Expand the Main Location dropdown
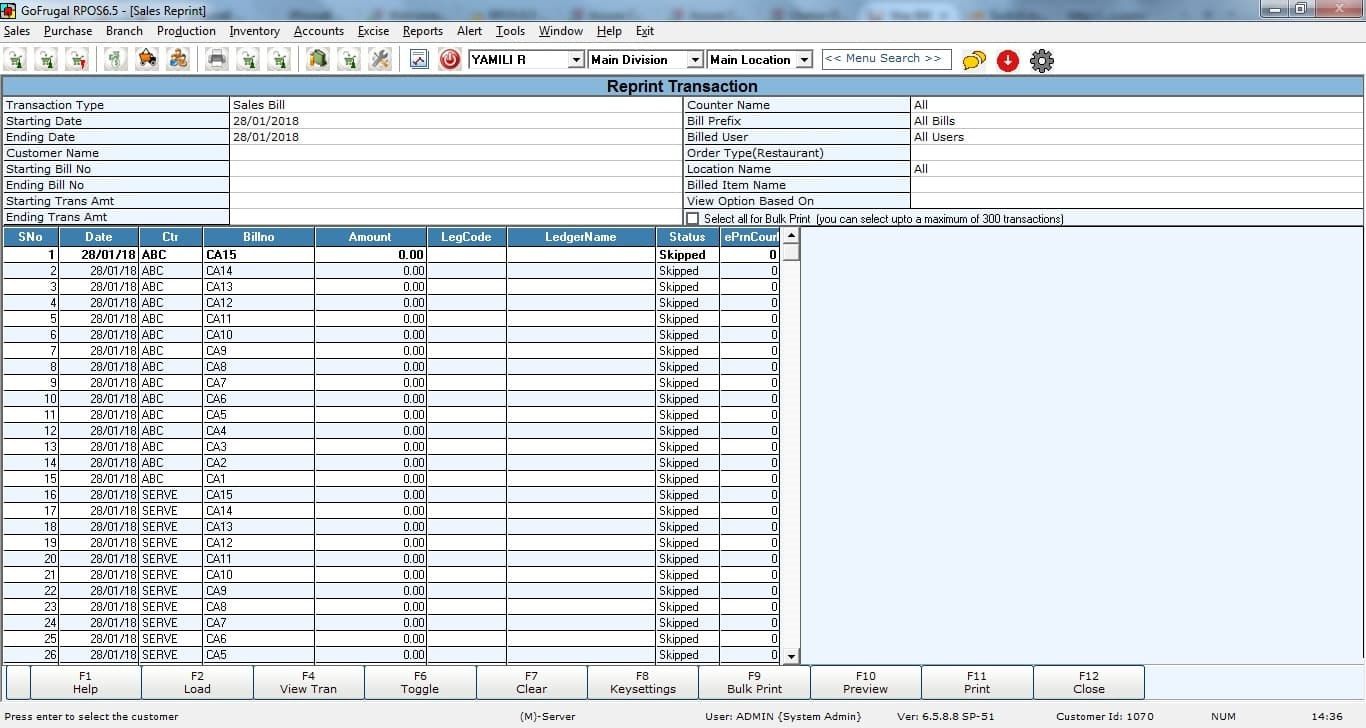 click(x=804, y=60)
